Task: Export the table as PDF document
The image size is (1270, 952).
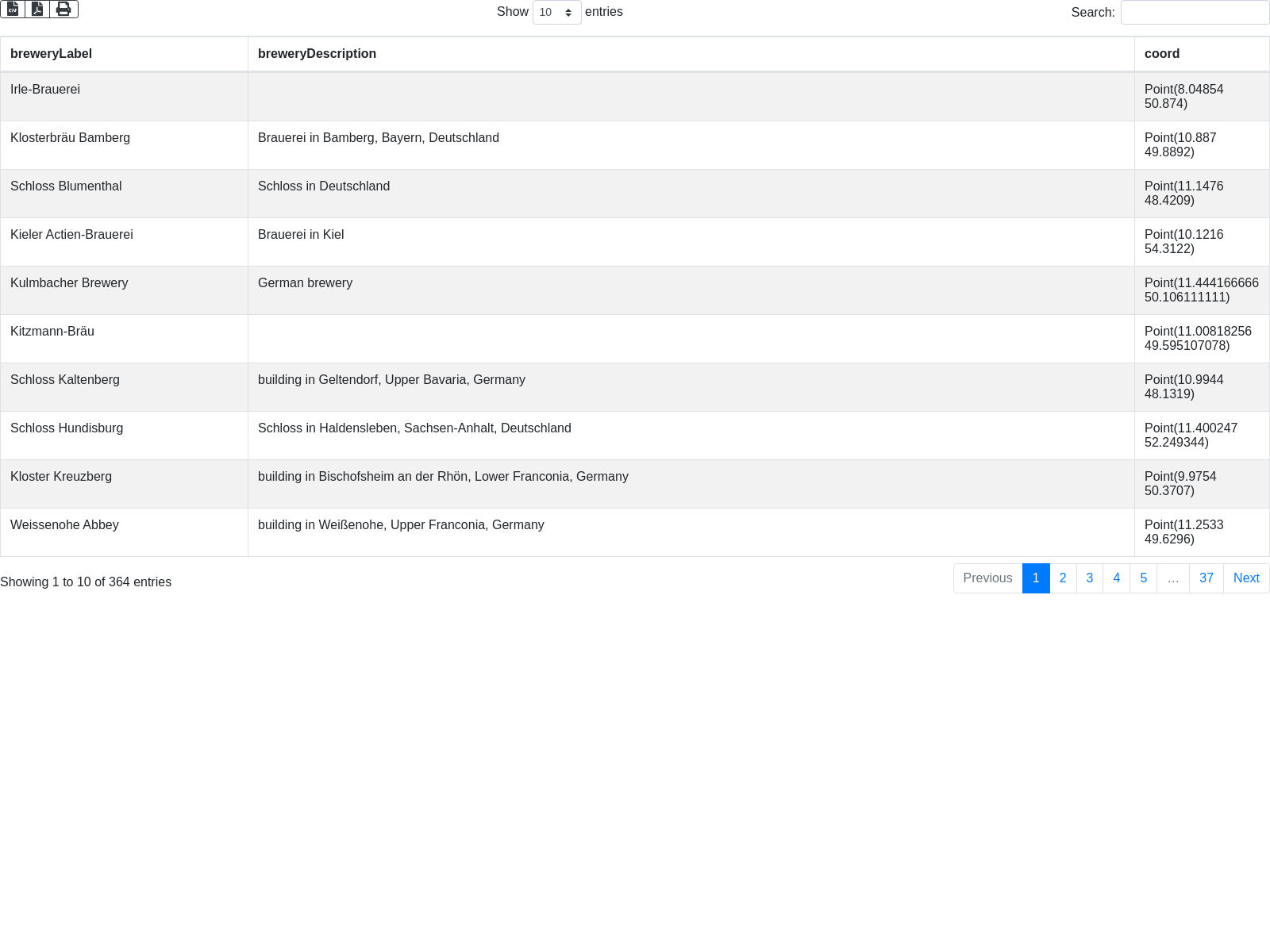Action: pos(37,9)
